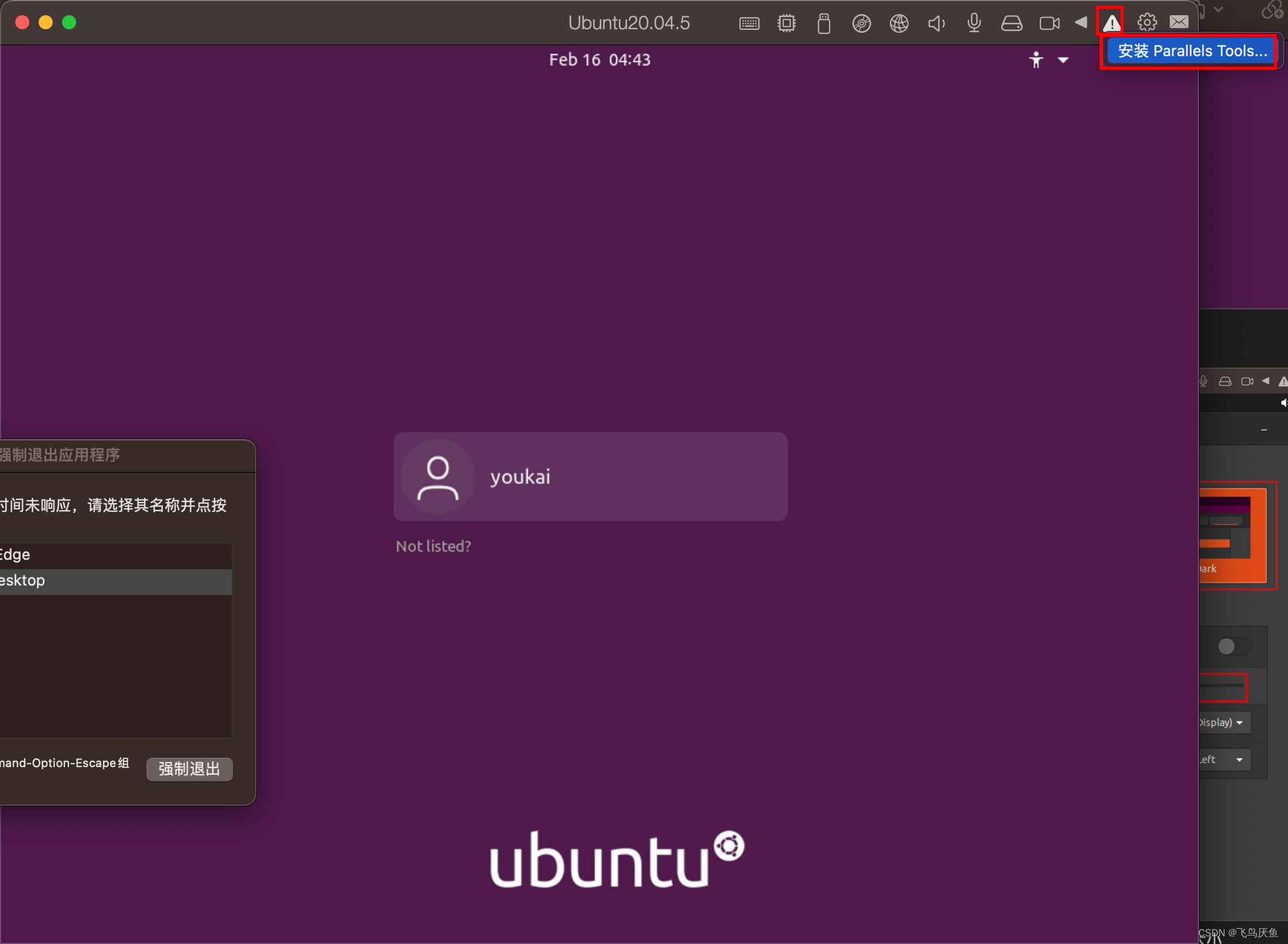The height and width of the screenshot is (944, 1288).
Task: Select the orange Dark theme thumbnail
Action: coord(1232,535)
